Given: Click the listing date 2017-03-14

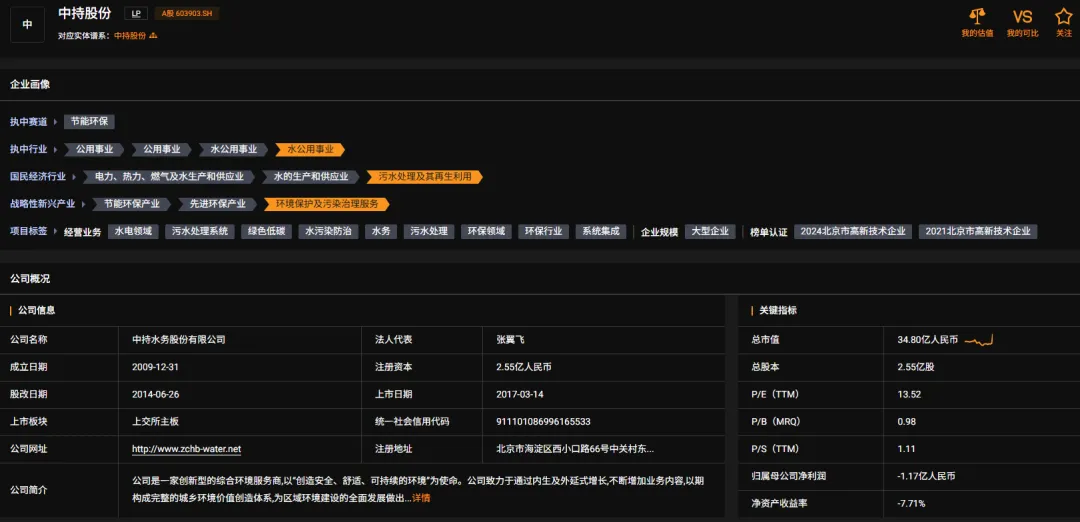Looking at the screenshot, I should click(x=519, y=395).
